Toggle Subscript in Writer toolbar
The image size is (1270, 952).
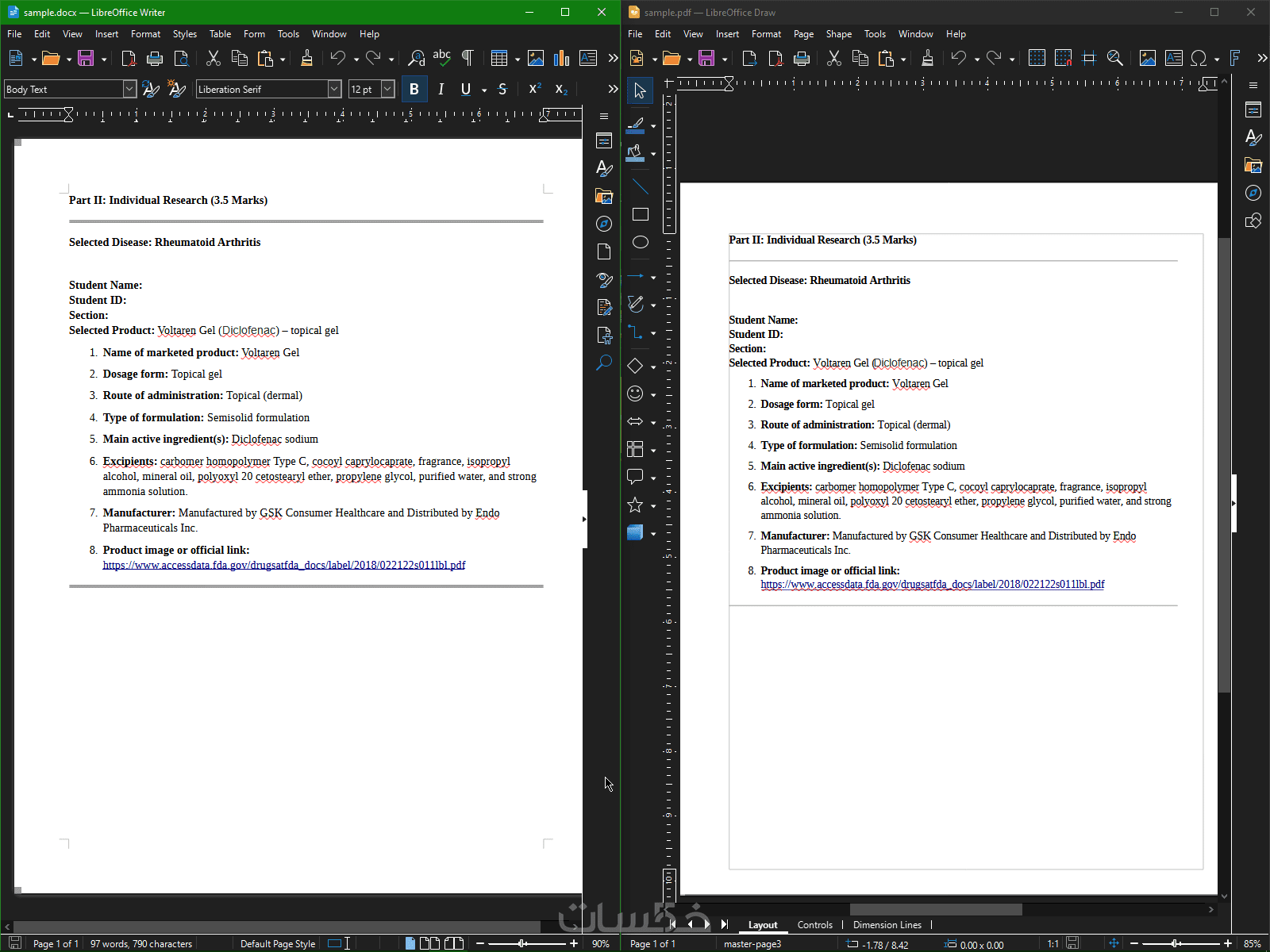pyautogui.click(x=561, y=89)
